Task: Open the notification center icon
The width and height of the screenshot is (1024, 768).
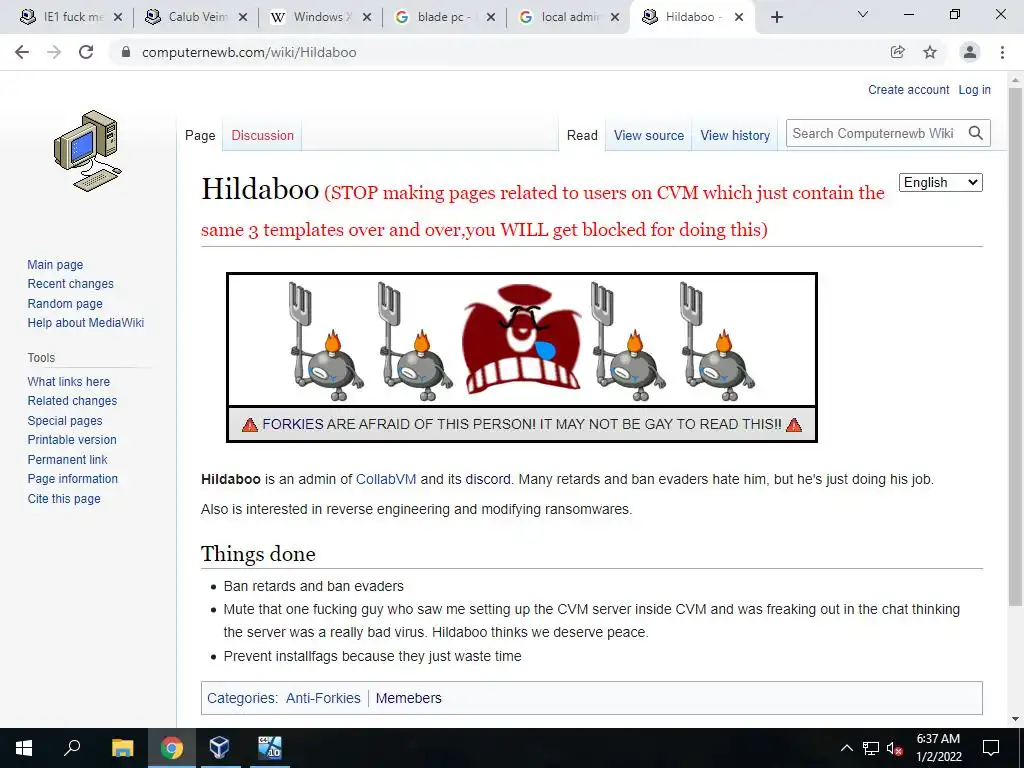Action: (991, 748)
